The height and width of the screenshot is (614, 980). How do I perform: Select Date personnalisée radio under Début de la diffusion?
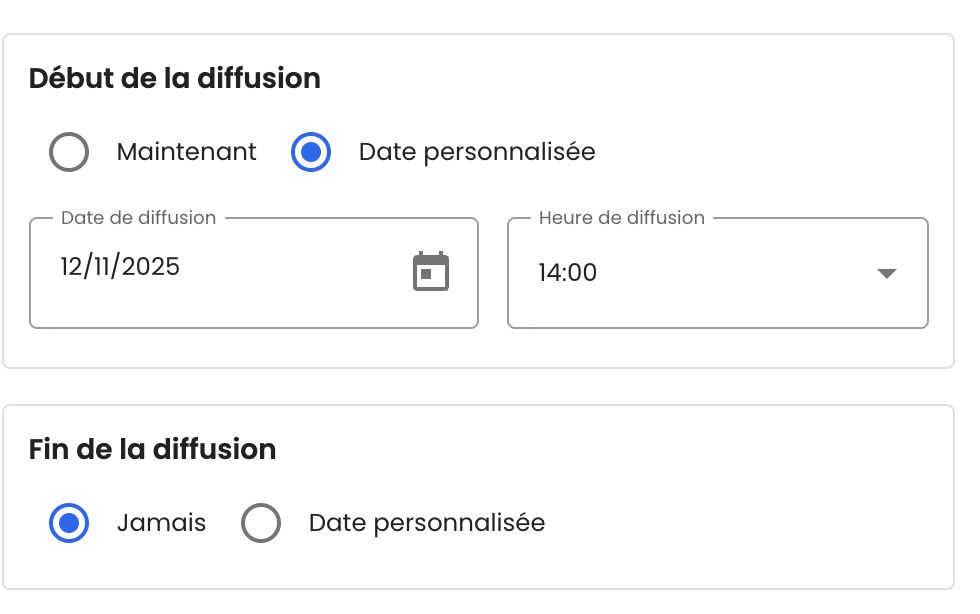(x=311, y=152)
